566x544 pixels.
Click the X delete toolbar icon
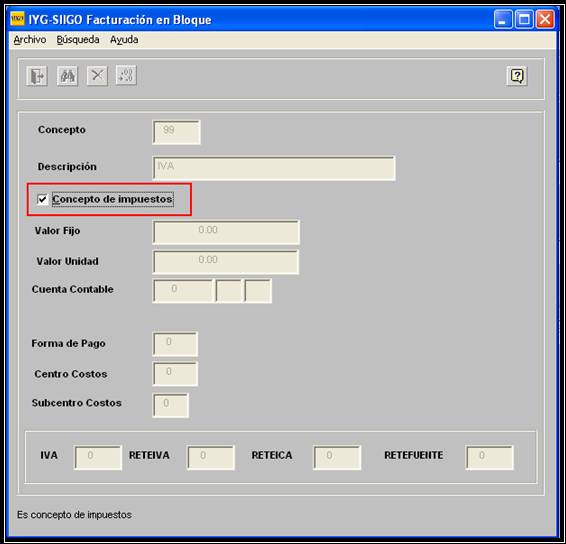pos(97,76)
